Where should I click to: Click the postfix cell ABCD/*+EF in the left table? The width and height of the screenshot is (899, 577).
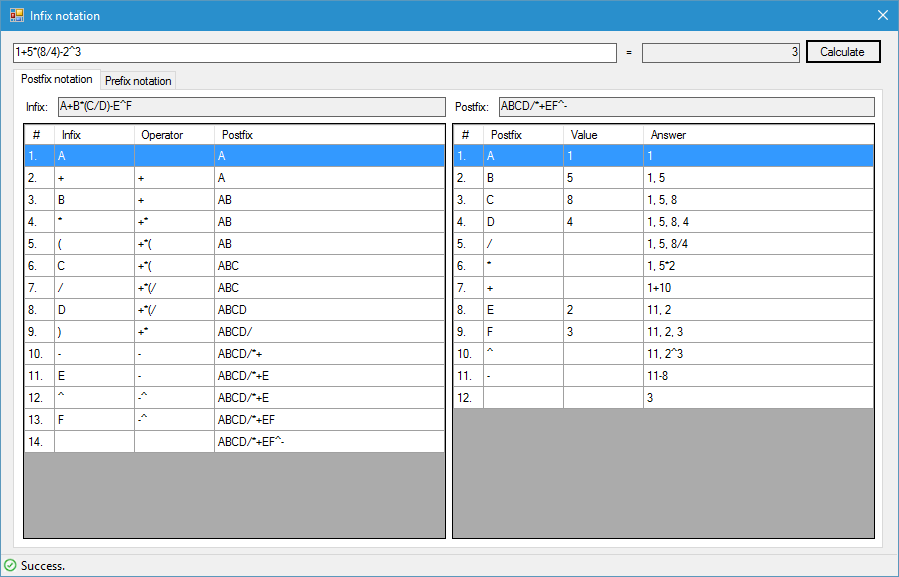328,420
